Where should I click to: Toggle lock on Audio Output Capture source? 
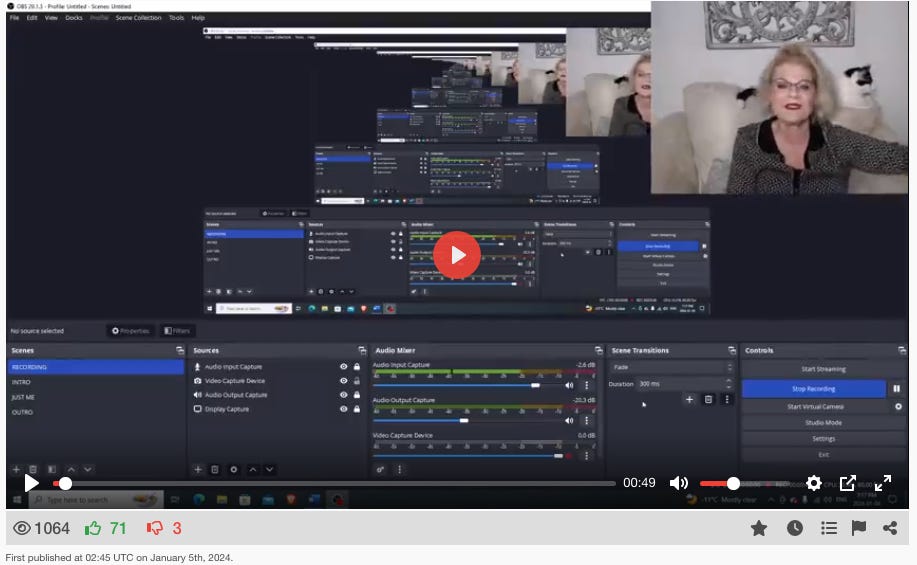pos(357,395)
